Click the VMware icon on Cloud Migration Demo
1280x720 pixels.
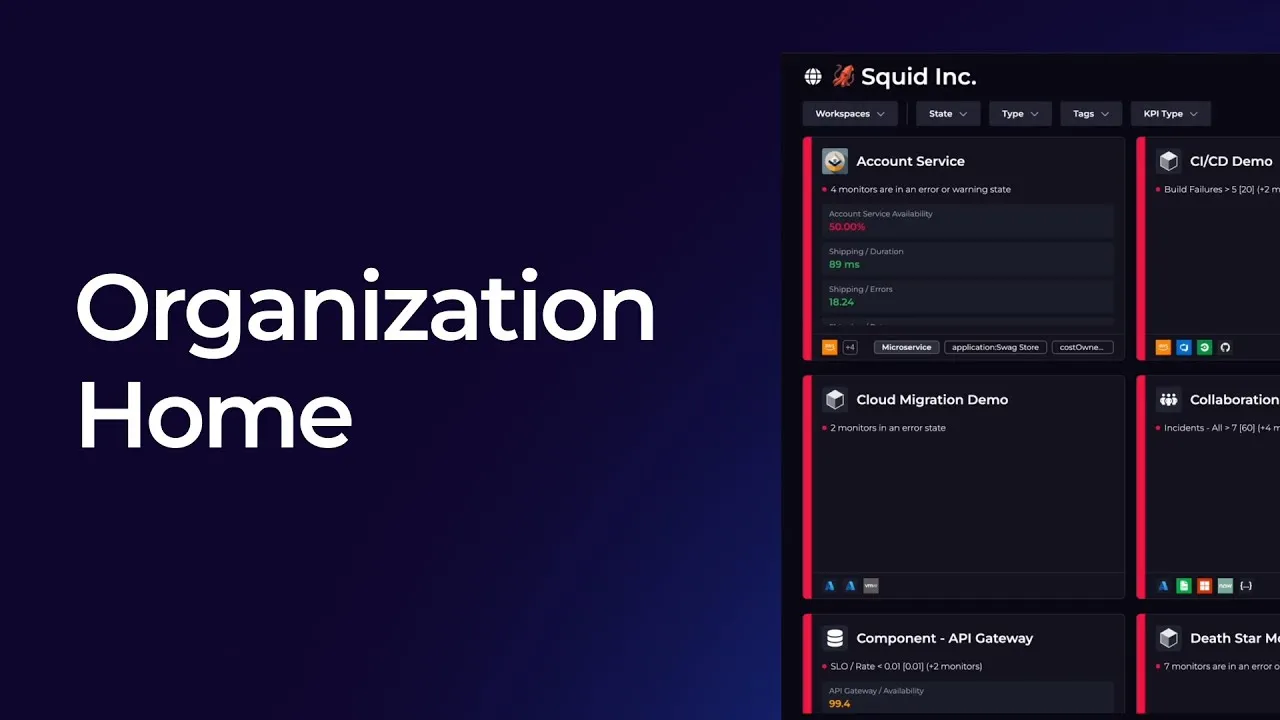pyautogui.click(x=871, y=586)
